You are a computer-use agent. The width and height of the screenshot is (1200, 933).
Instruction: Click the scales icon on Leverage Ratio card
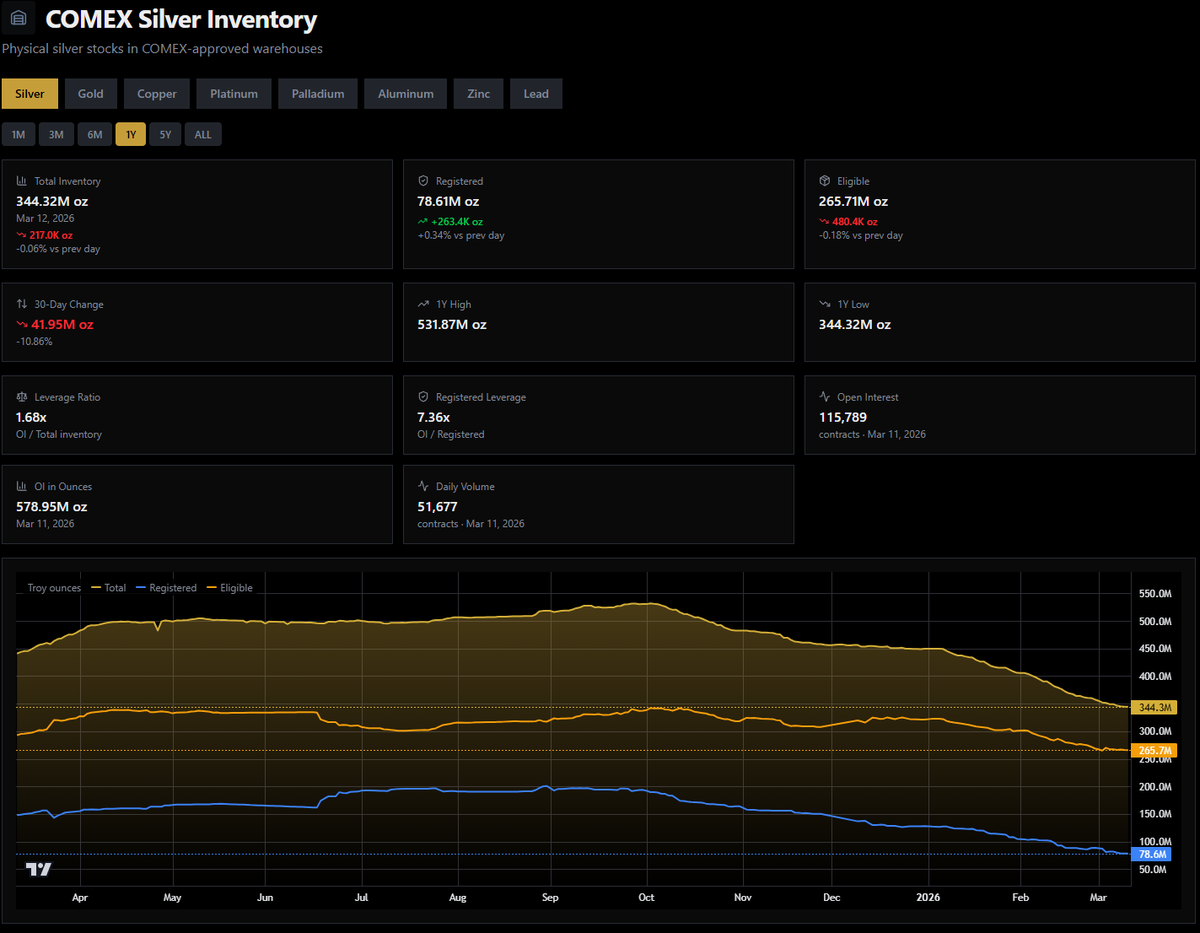(x=22, y=397)
